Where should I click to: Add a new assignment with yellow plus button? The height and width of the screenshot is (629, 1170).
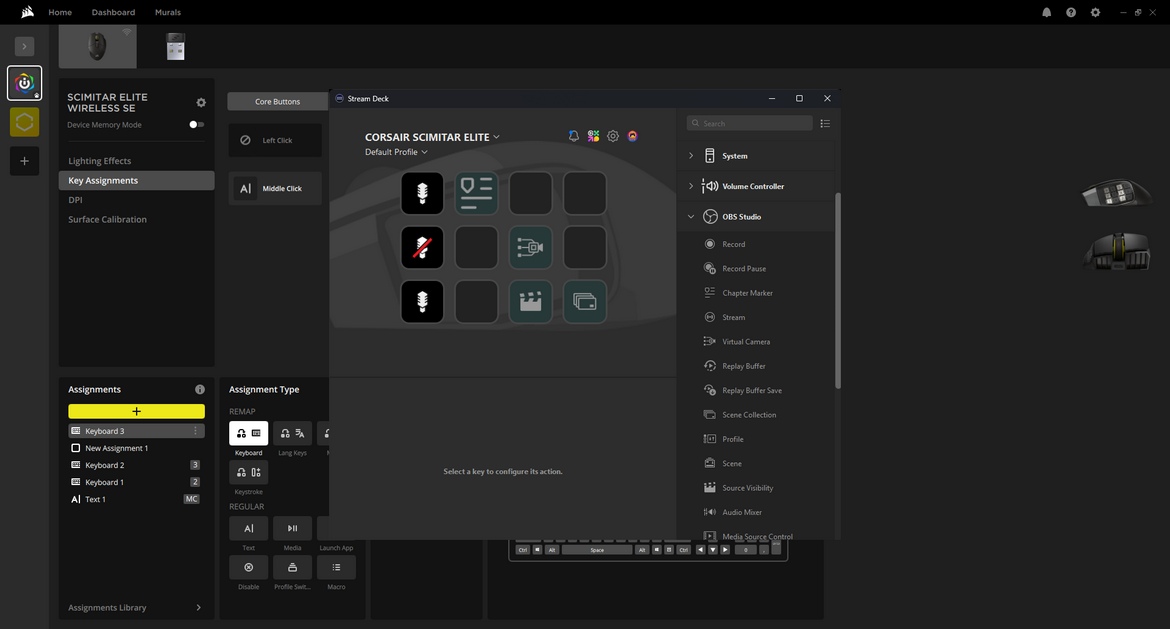tap(137, 411)
